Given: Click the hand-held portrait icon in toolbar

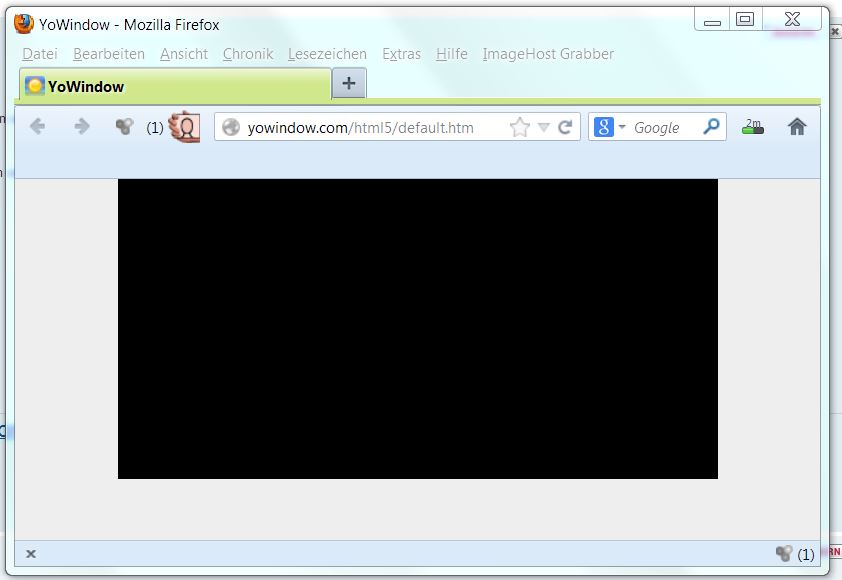Looking at the screenshot, I should (x=184, y=127).
